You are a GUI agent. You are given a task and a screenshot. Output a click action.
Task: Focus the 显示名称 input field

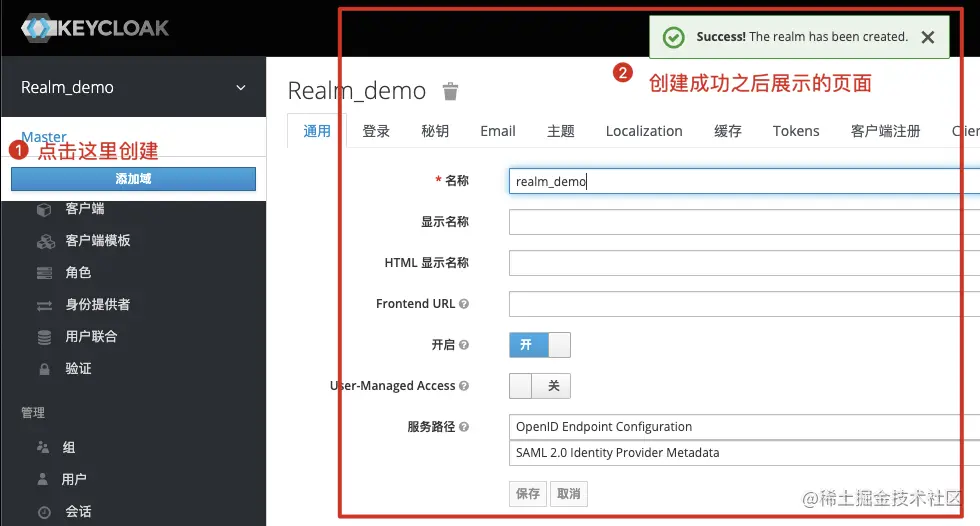coord(744,222)
